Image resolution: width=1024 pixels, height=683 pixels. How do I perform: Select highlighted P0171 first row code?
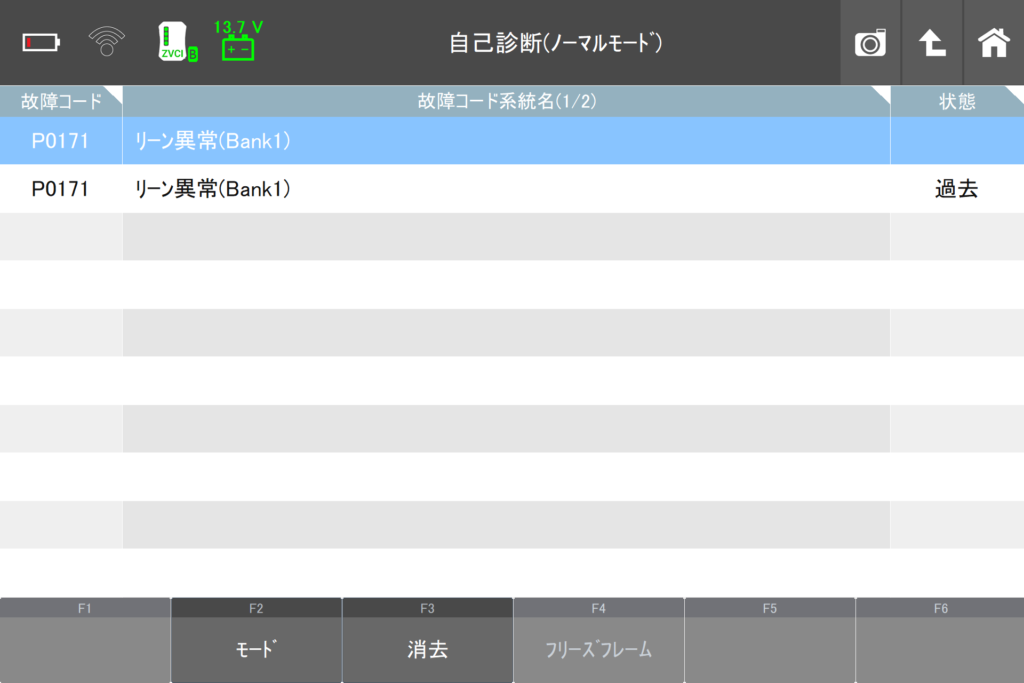click(x=61, y=141)
